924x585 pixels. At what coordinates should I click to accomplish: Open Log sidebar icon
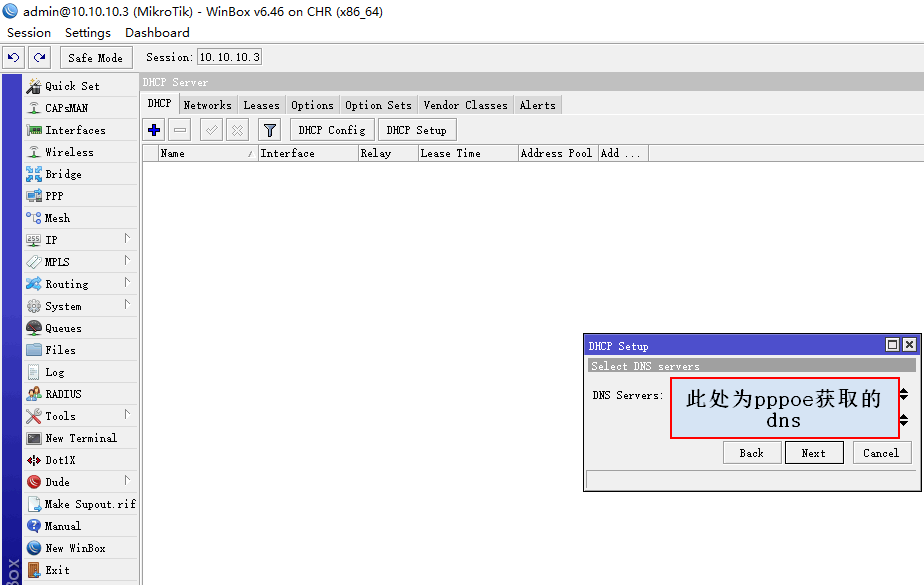34,372
